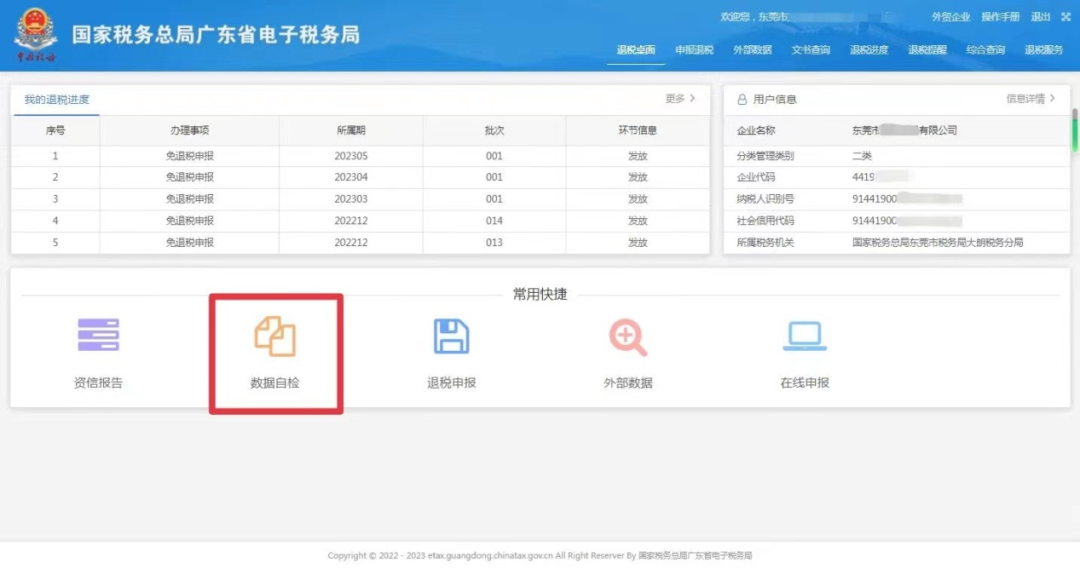This screenshot has width=1080, height=569.
Task: Click the period cell 202304
Action: point(351,177)
